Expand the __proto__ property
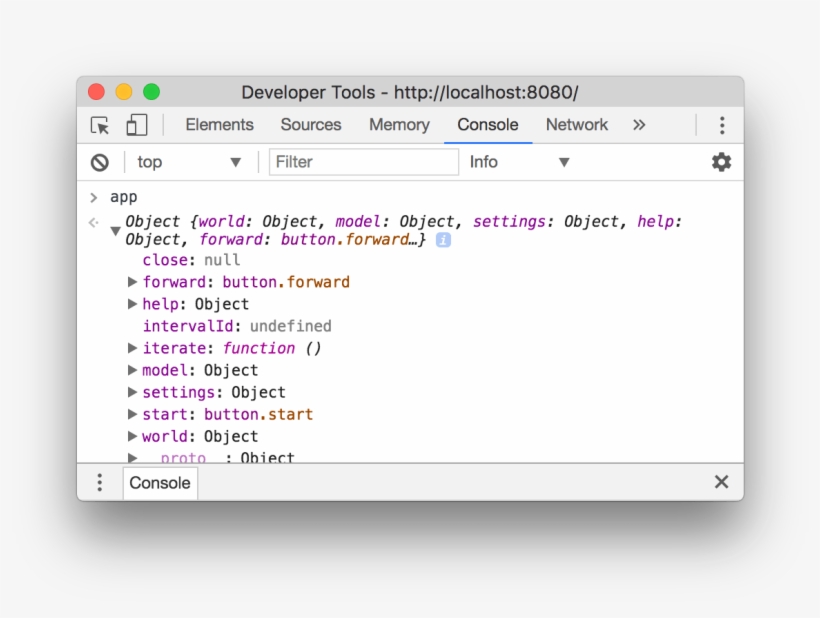 click(x=133, y=457)
